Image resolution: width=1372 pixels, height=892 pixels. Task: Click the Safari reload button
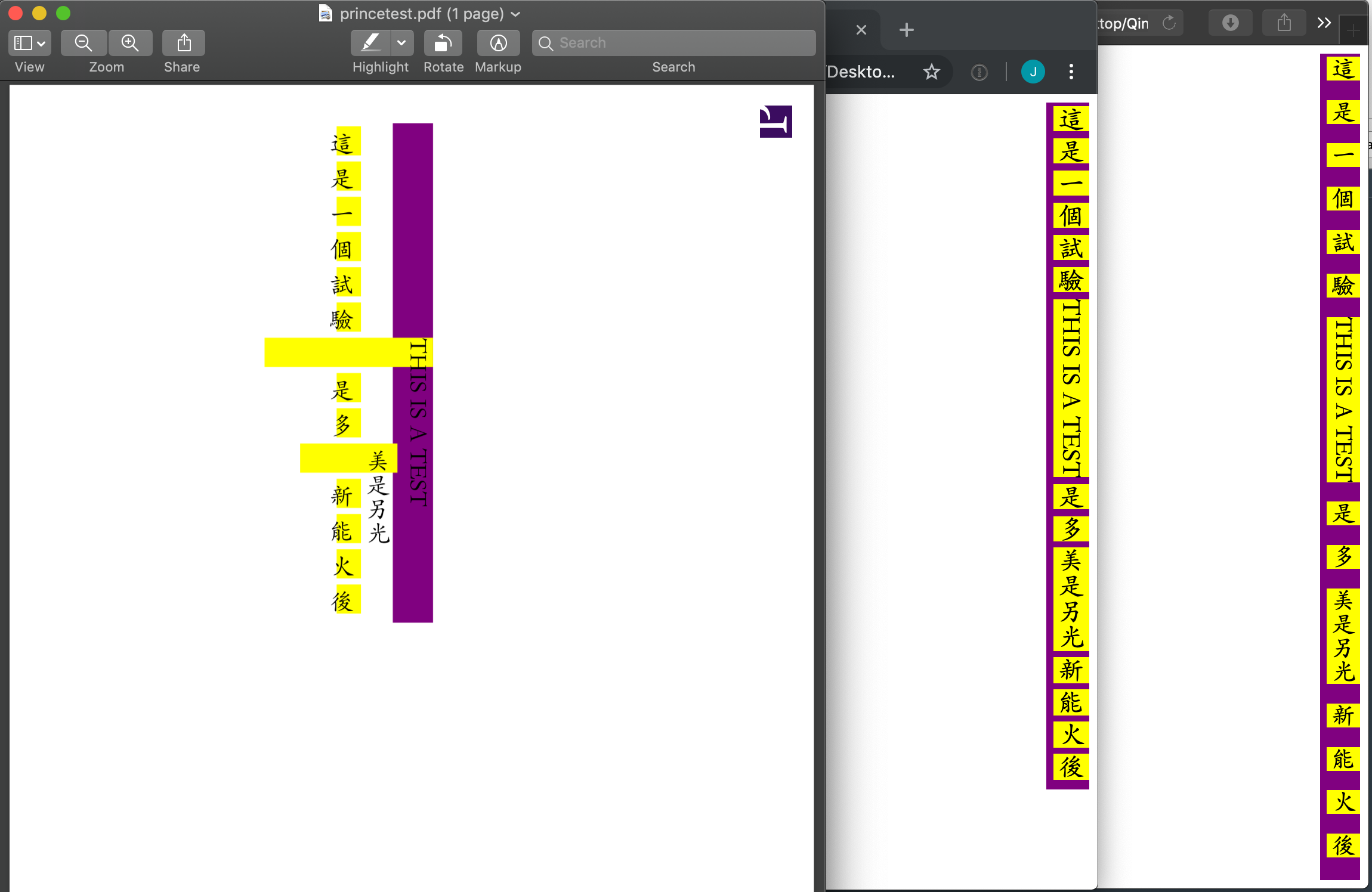coord(1169,23)
